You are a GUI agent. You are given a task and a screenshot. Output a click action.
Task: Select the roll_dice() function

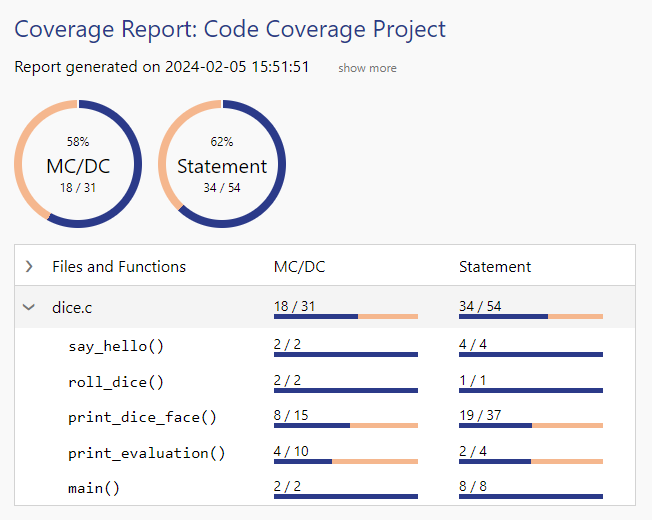(116, 382)
